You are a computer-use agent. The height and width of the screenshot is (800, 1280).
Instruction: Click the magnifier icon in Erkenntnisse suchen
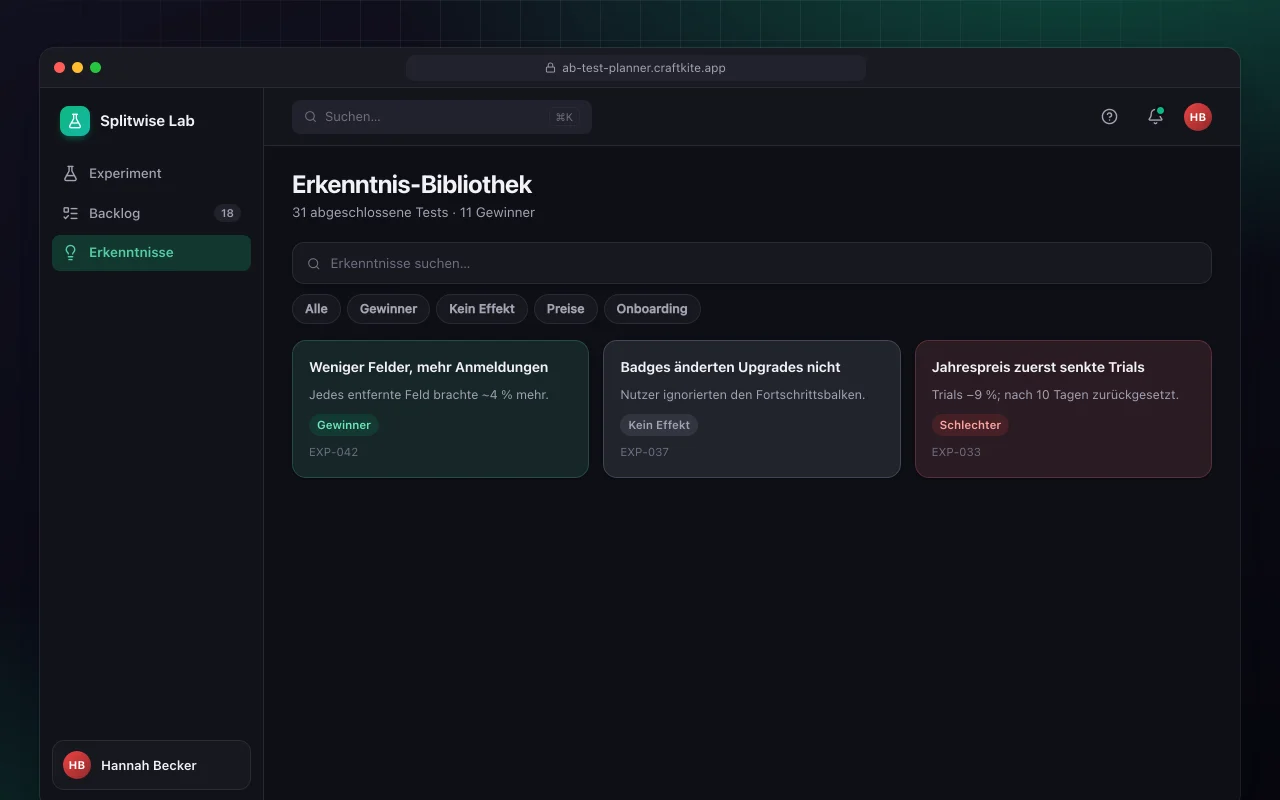314,264
